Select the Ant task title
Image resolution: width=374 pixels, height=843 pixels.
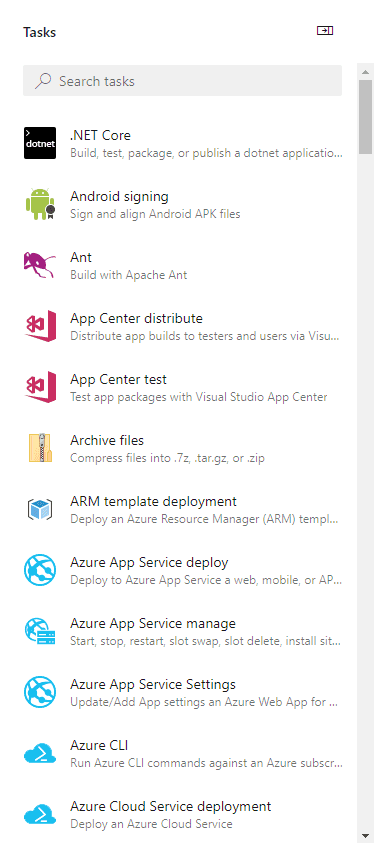[81, 258]
